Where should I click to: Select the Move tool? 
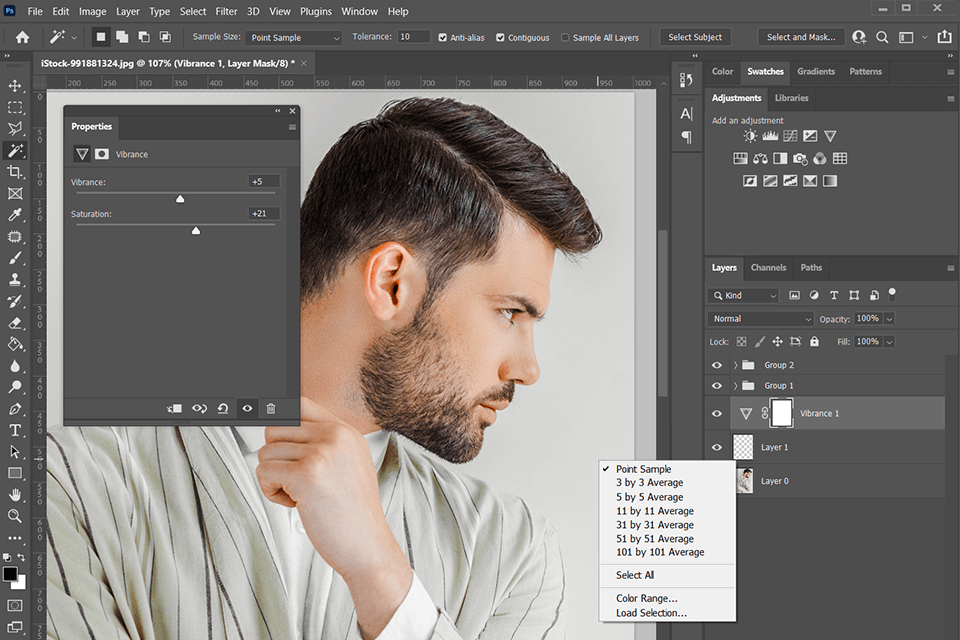pyautogui.click(x=15, y=85)
